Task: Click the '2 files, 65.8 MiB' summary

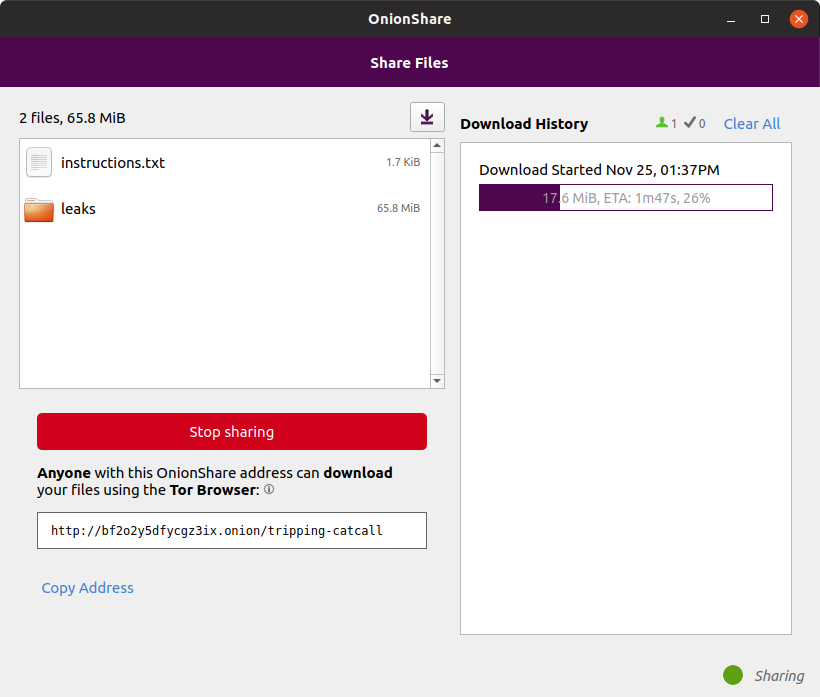Action: [72, 118]
